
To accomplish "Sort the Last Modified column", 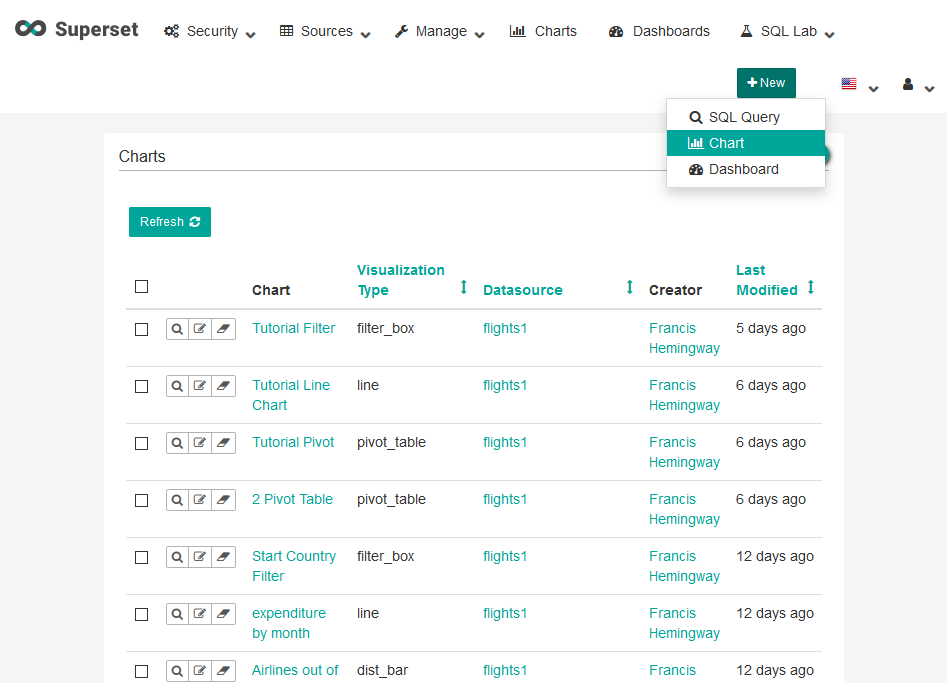I will pos(810,288).
